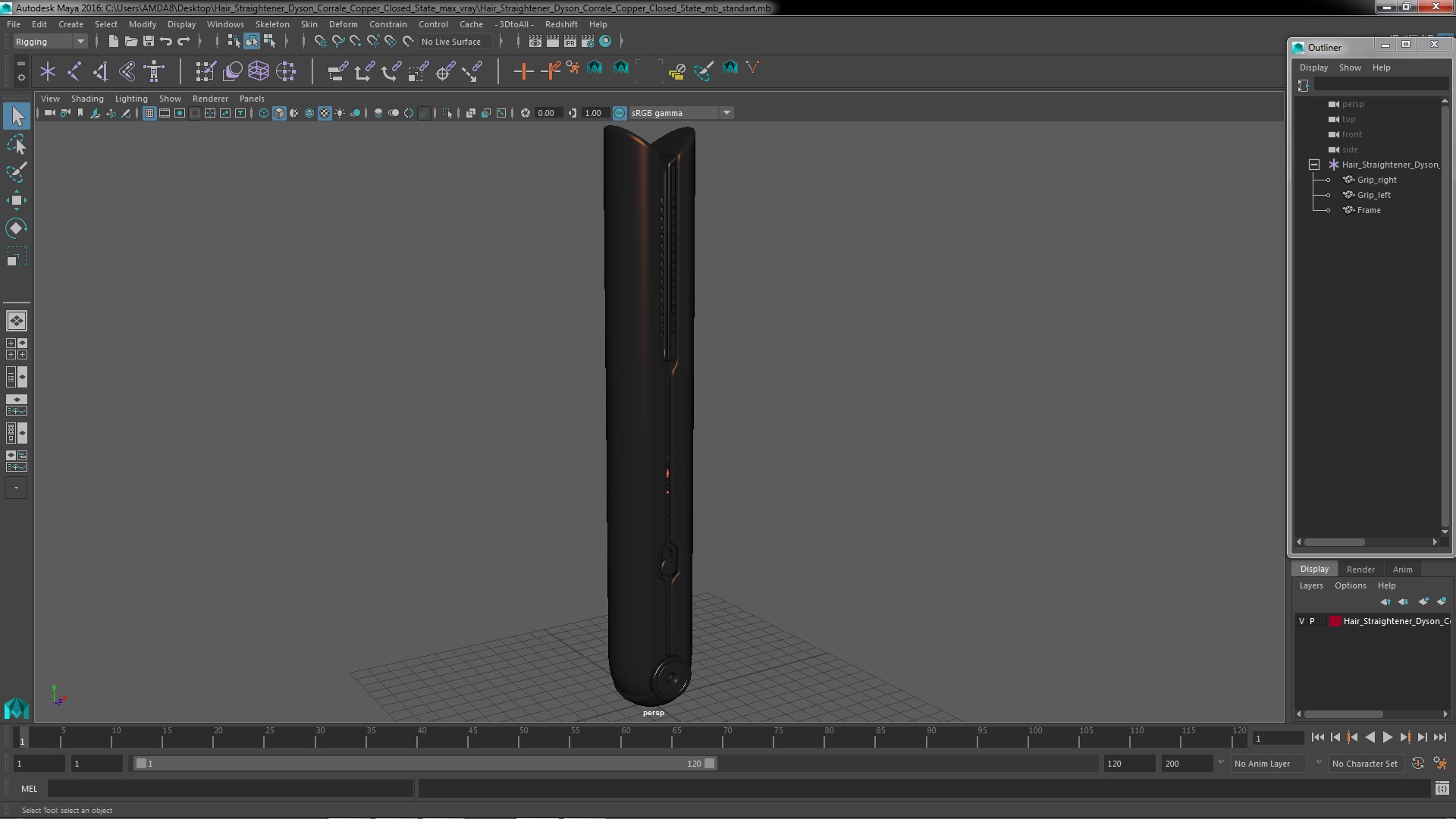Click the Undo arrow icon

click(x=166, y=41)
